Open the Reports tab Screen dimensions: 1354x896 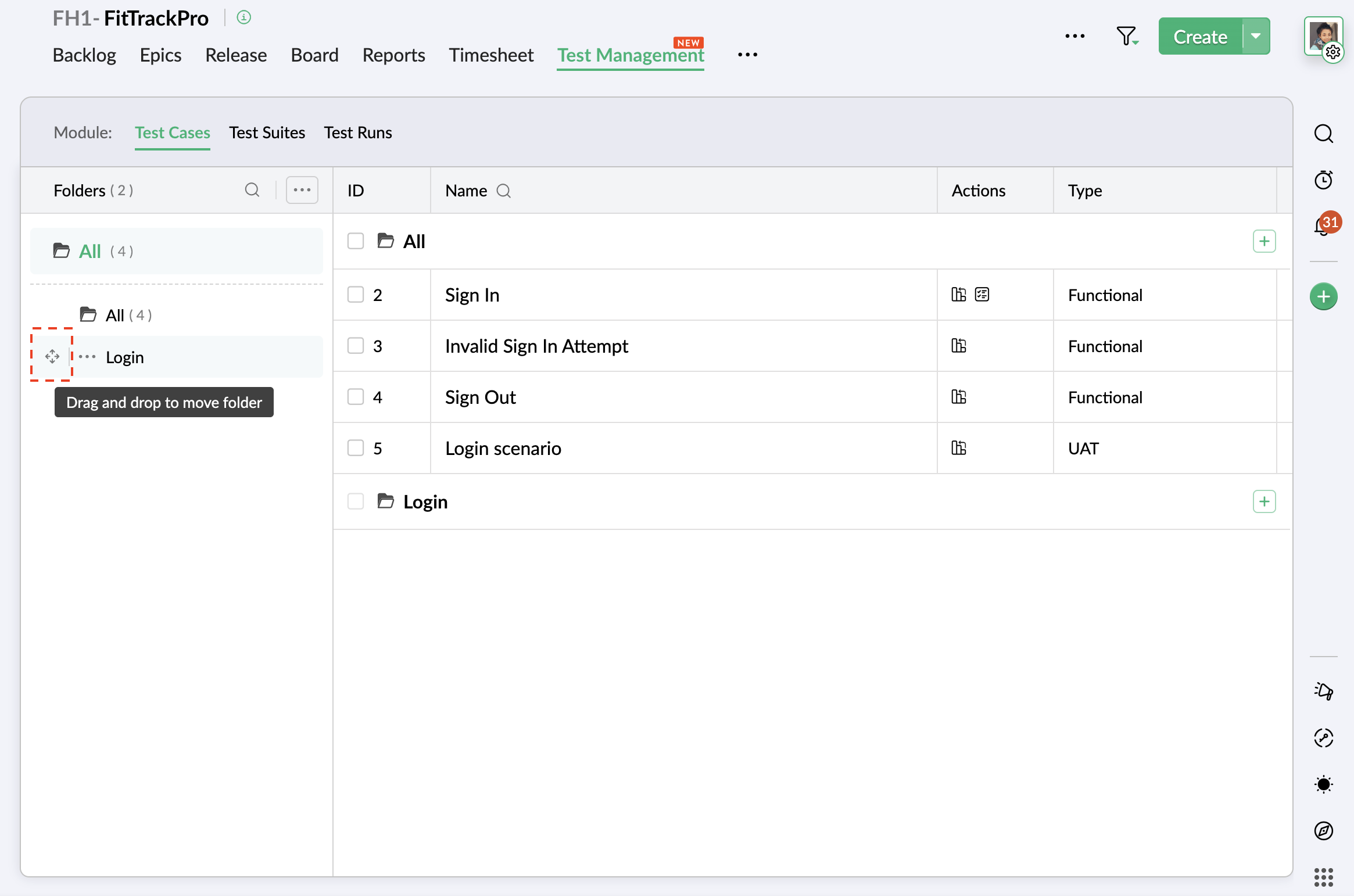(x=393, y=55)
